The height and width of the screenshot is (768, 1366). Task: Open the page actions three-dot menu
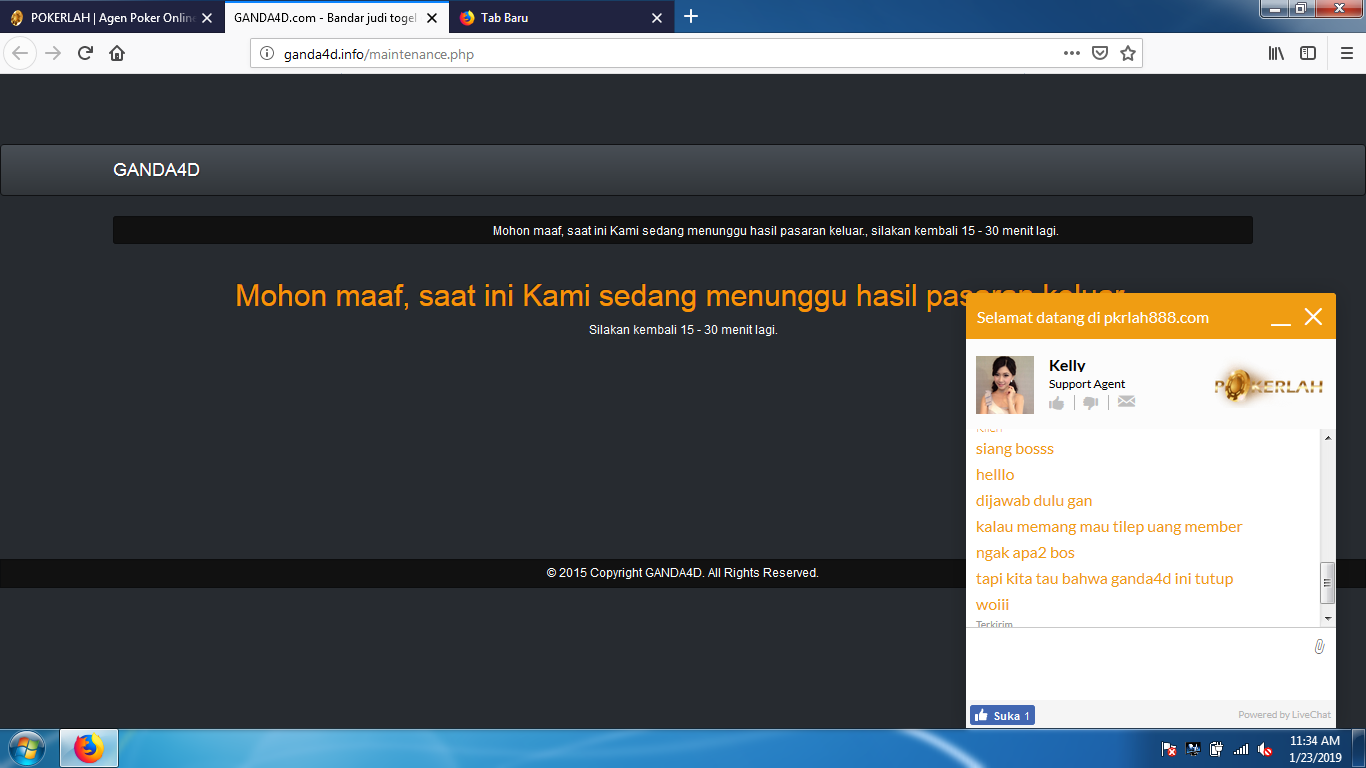[x=1071, y=54]
